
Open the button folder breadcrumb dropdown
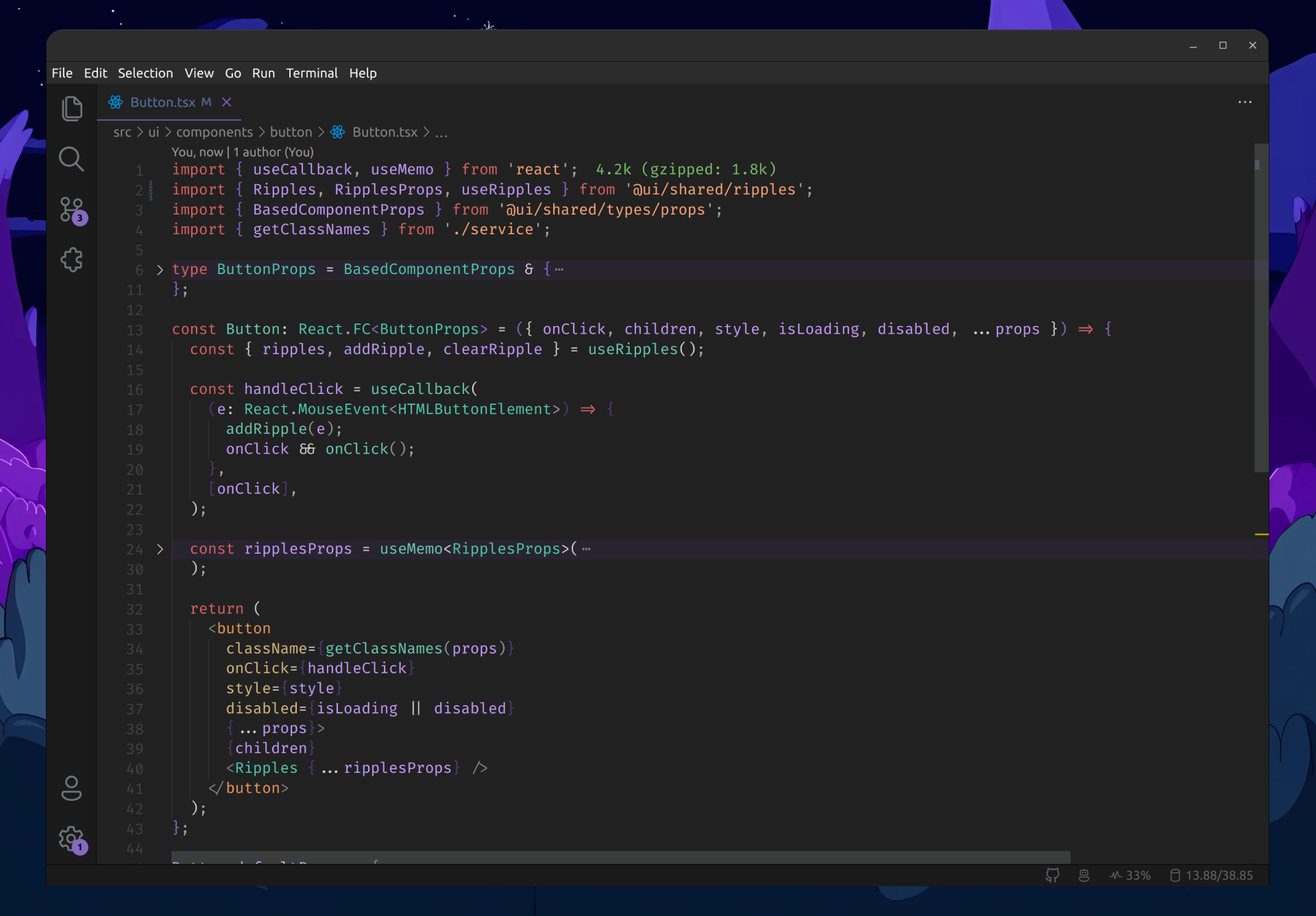pyautogui.click(x=291, y=132)
